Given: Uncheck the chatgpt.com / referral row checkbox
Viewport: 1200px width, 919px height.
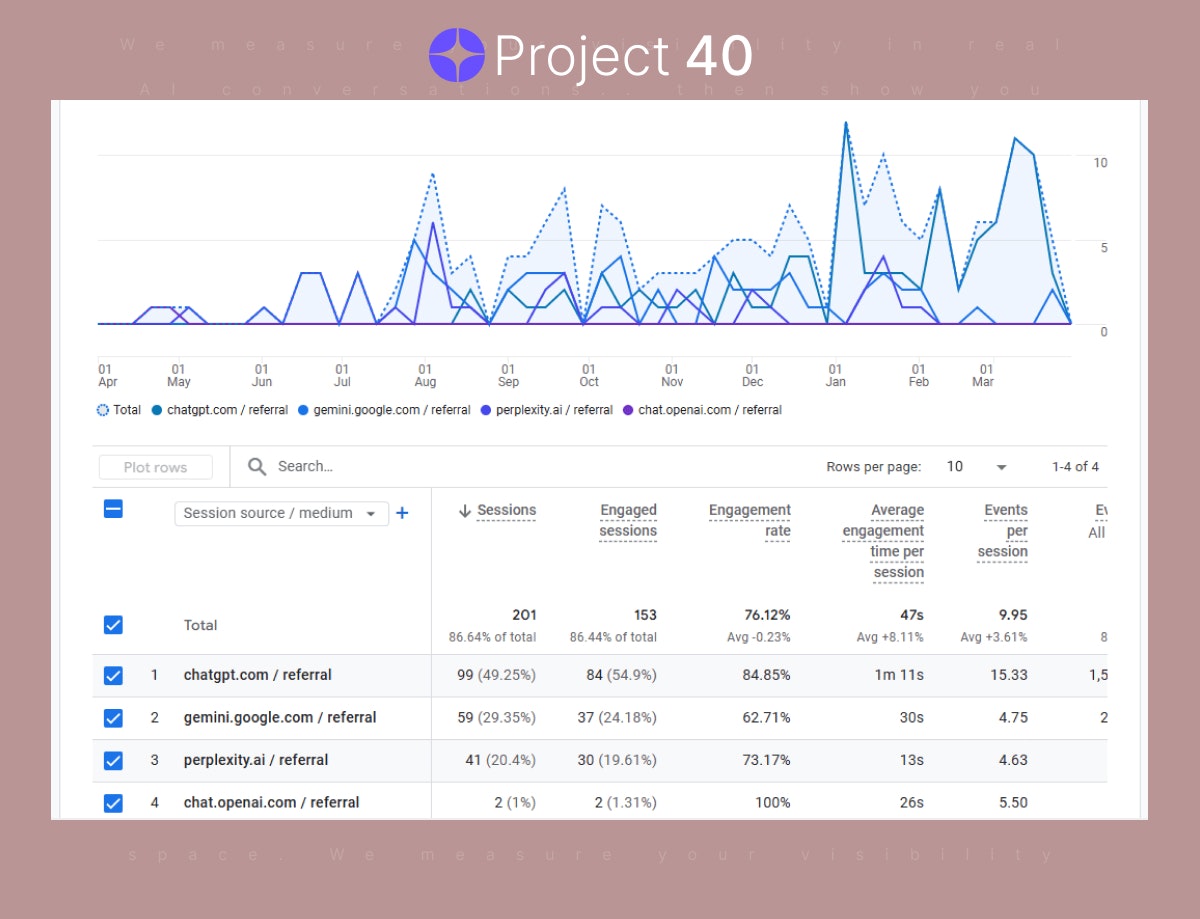Looking at the screenshot, I should click(x=114, y=676).
